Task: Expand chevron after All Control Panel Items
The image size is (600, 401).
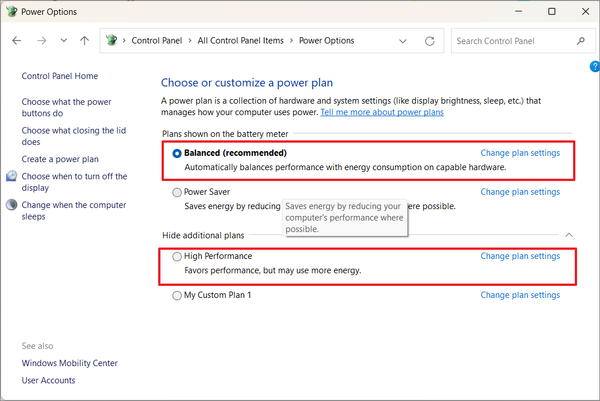Action: tap(291, 41)
